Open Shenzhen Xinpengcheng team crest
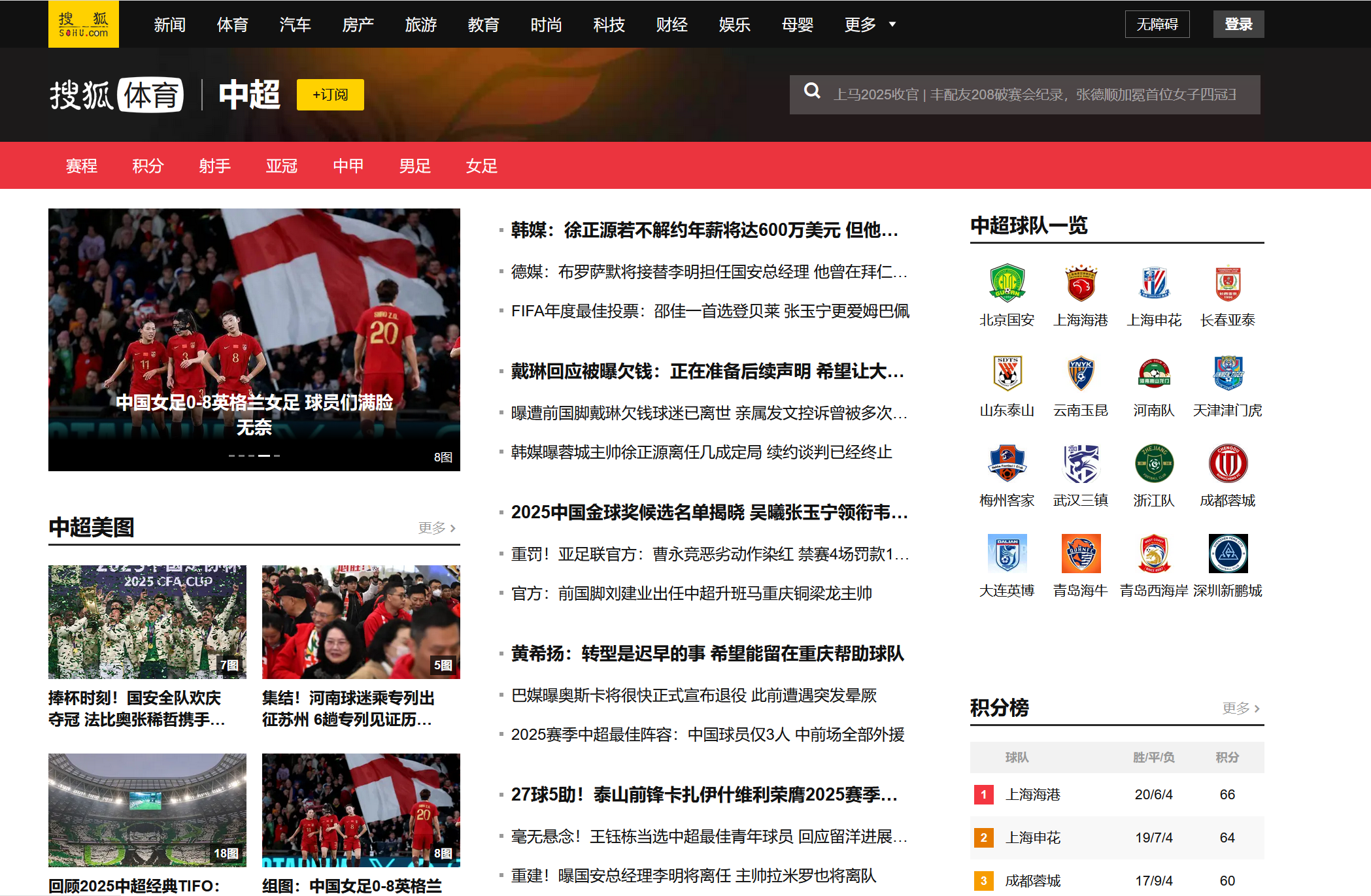The image size is (1371, 896). coord(1227,554)
